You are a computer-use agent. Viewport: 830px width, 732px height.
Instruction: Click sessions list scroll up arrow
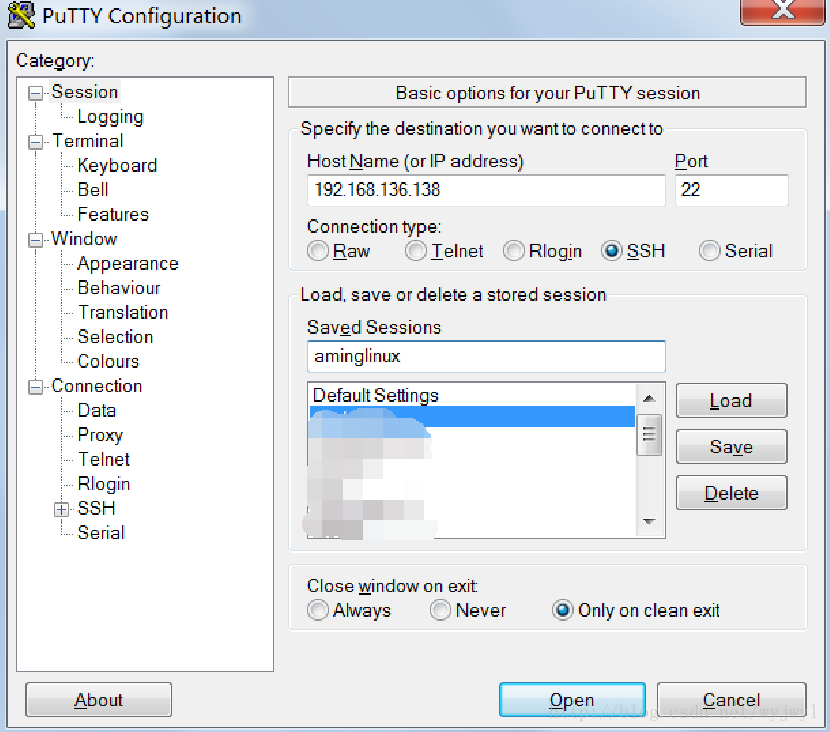coord(649,399)
